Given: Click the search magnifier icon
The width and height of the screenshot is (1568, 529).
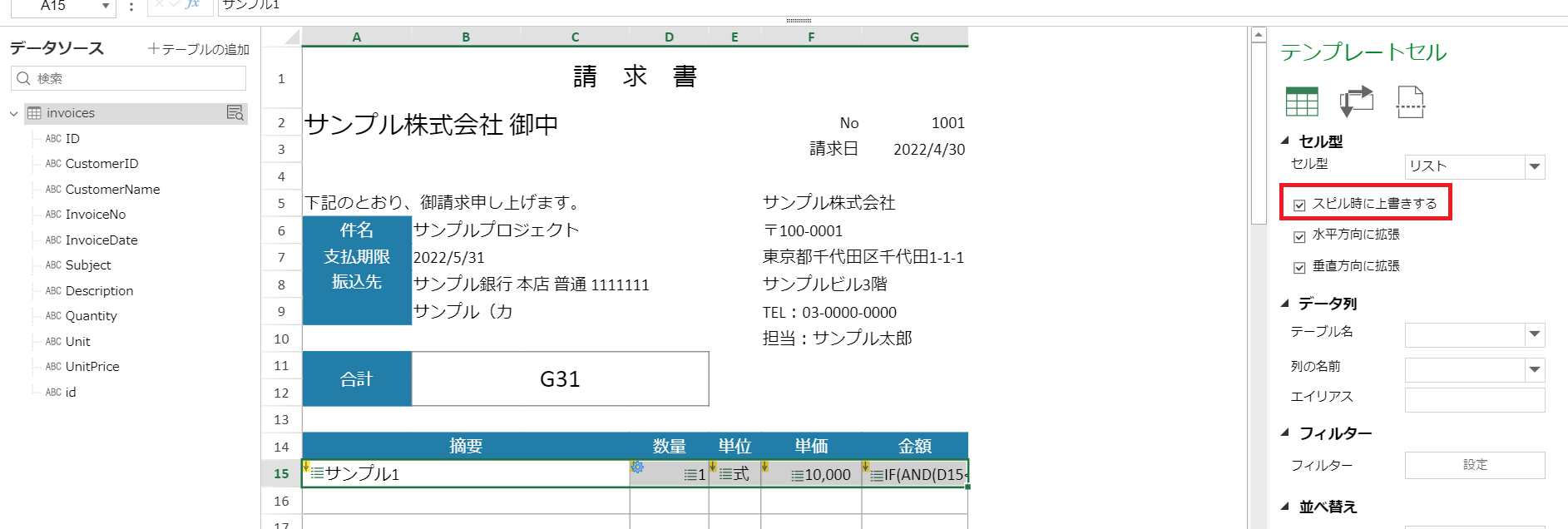Looking at the screenshot, I should pyautogui.click(x=23, y=78).
